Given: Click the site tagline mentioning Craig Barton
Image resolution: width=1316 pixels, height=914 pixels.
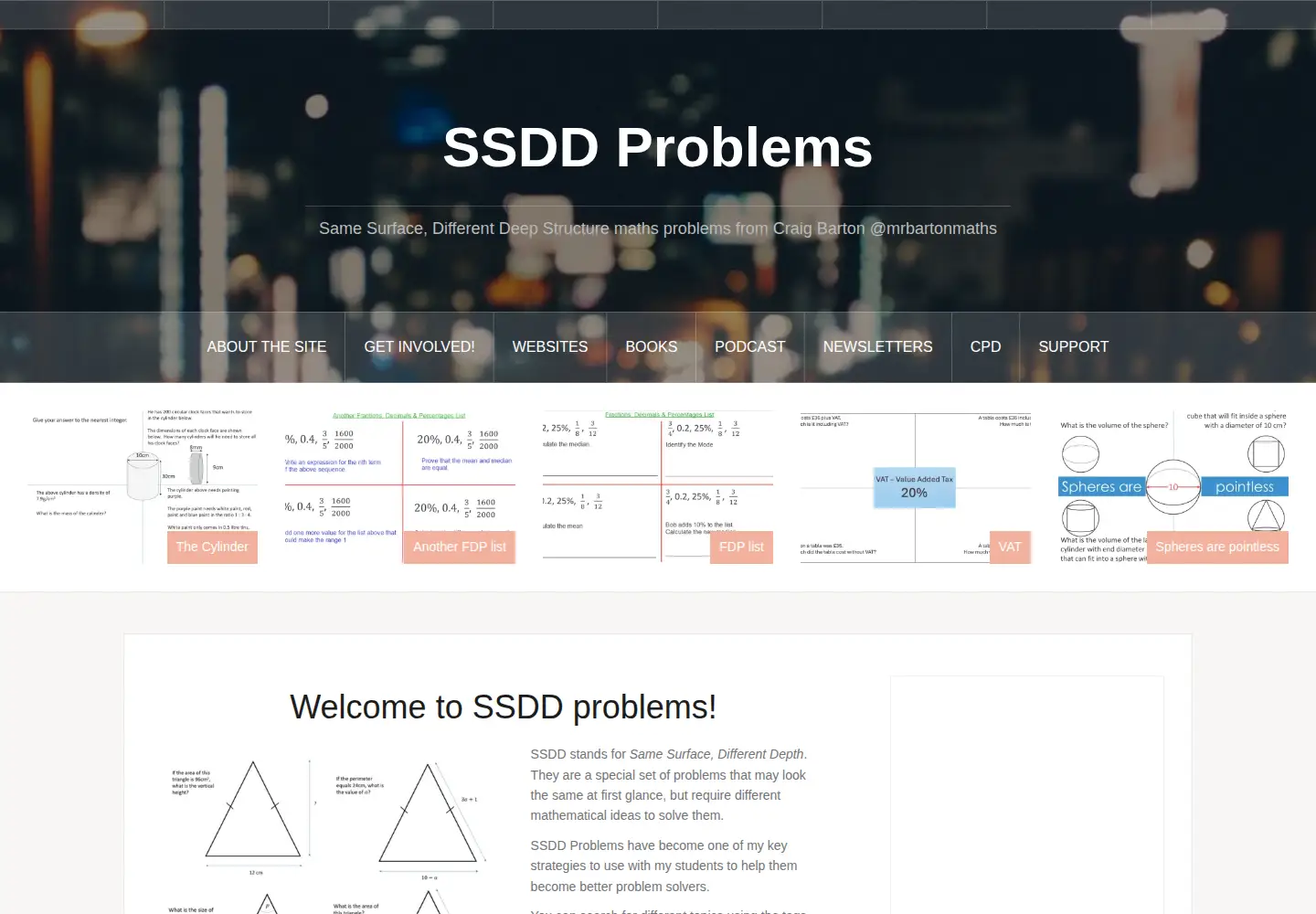Looking at the screenshot, I should pos(658,228).
